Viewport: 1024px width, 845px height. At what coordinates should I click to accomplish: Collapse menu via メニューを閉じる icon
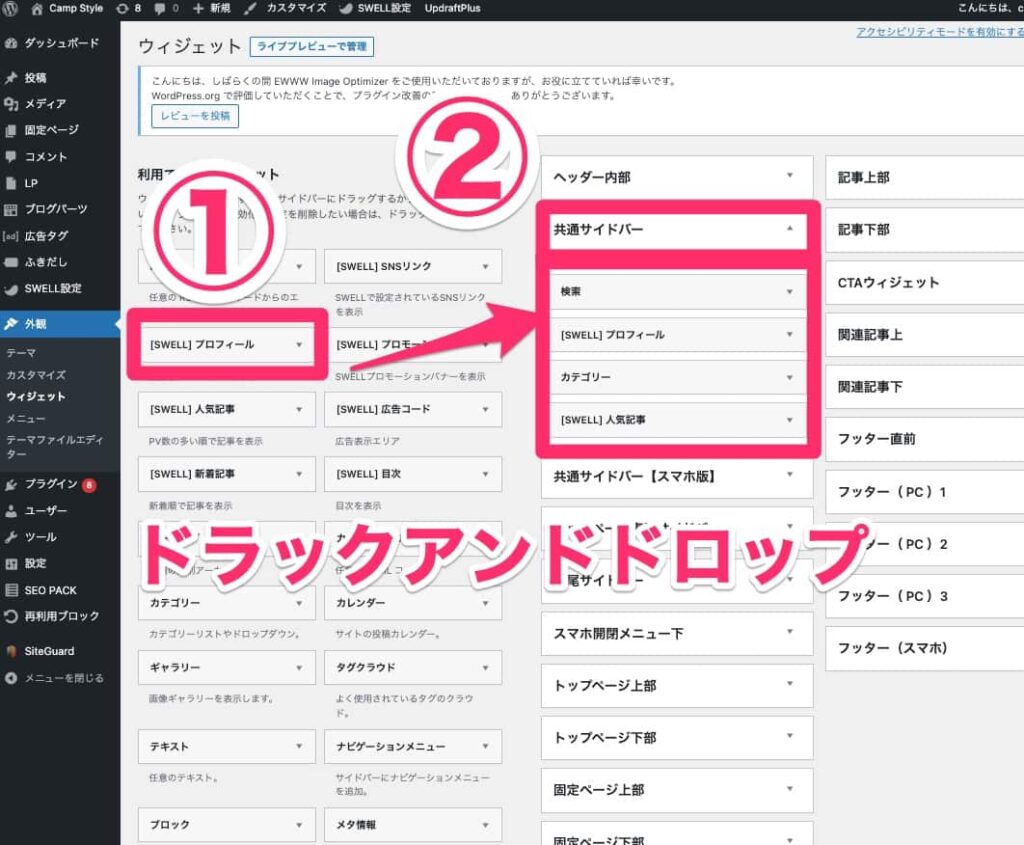click(x=11, y=678)
